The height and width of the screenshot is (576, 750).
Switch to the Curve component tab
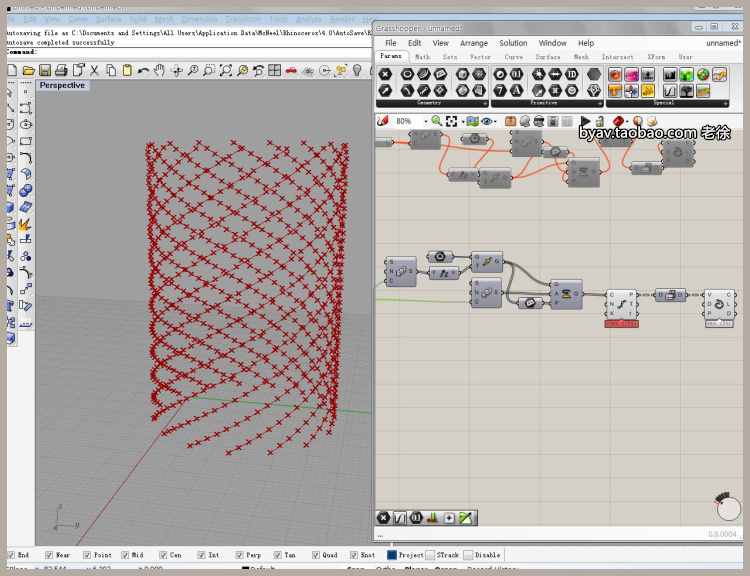(513, 57)
